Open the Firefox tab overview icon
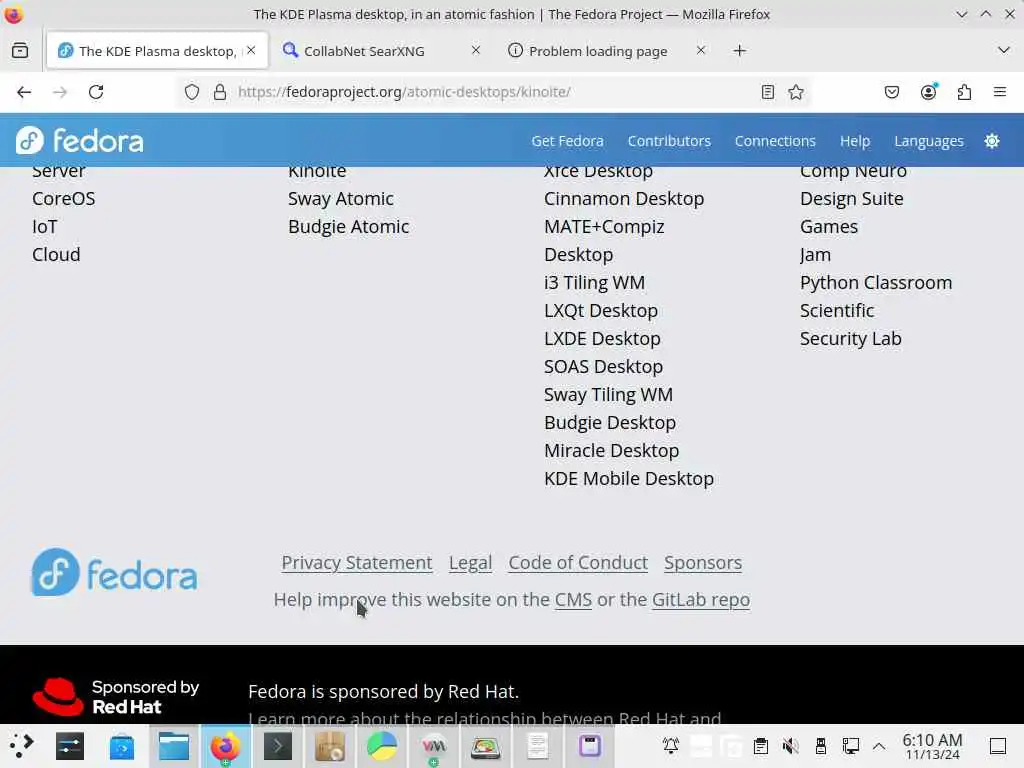The width and height of the screenshot is (1024, 768). click(x=20, y=50)
